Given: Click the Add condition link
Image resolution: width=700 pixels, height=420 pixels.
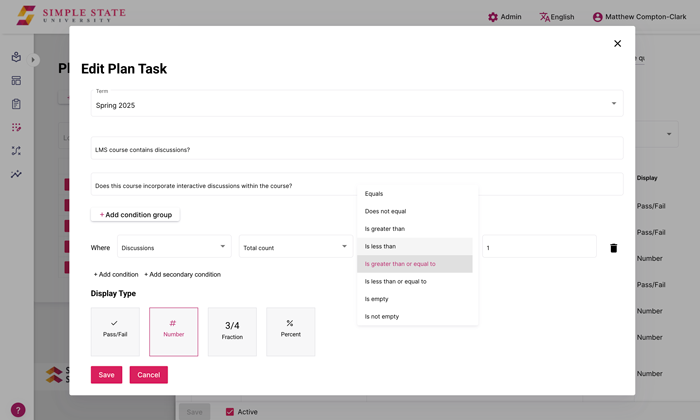Looking at the screenshot, I should (x=116, y=274).
